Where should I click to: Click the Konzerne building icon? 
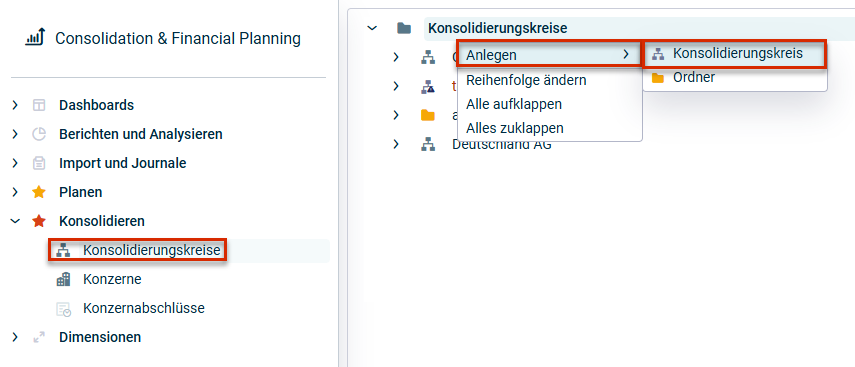tap(63, 280)
